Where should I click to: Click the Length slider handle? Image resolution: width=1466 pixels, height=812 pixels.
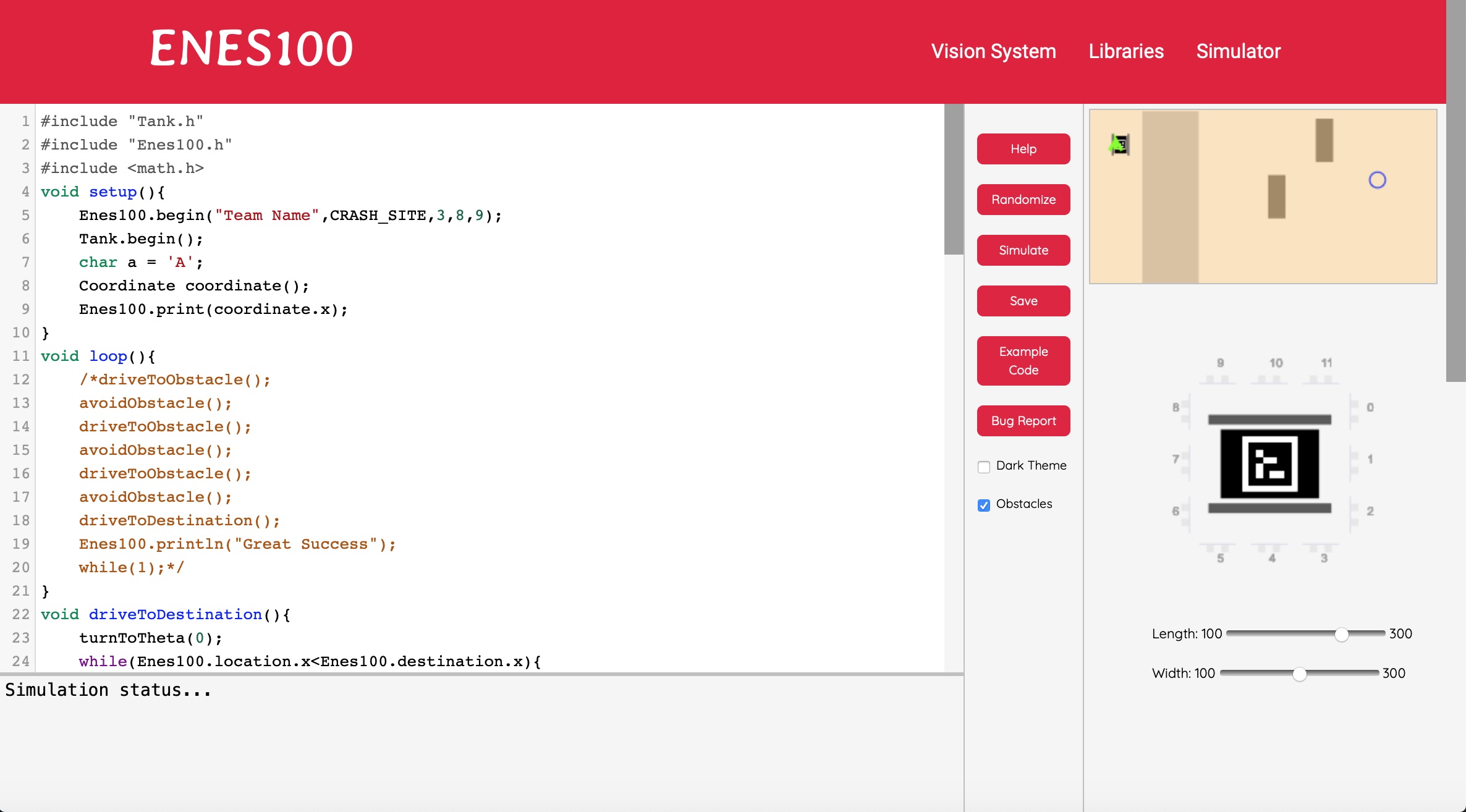click(x=1341, y=635)
